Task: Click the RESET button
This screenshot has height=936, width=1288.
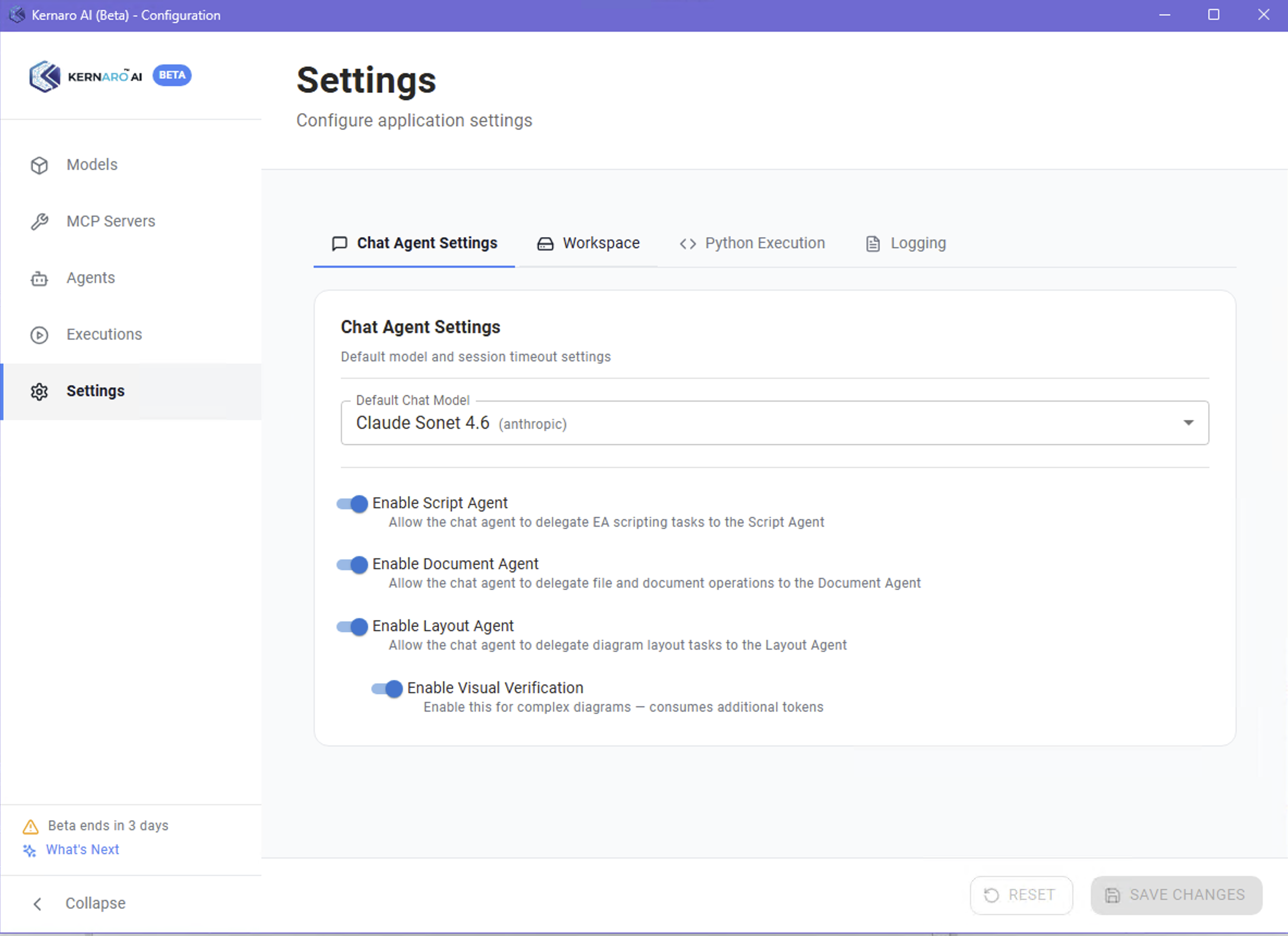Action: click(1021, 895)
